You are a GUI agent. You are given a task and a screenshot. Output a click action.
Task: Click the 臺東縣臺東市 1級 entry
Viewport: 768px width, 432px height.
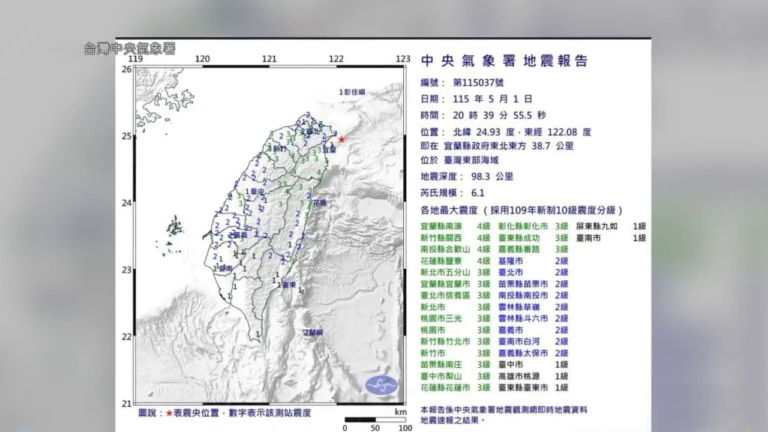point(533,388)
